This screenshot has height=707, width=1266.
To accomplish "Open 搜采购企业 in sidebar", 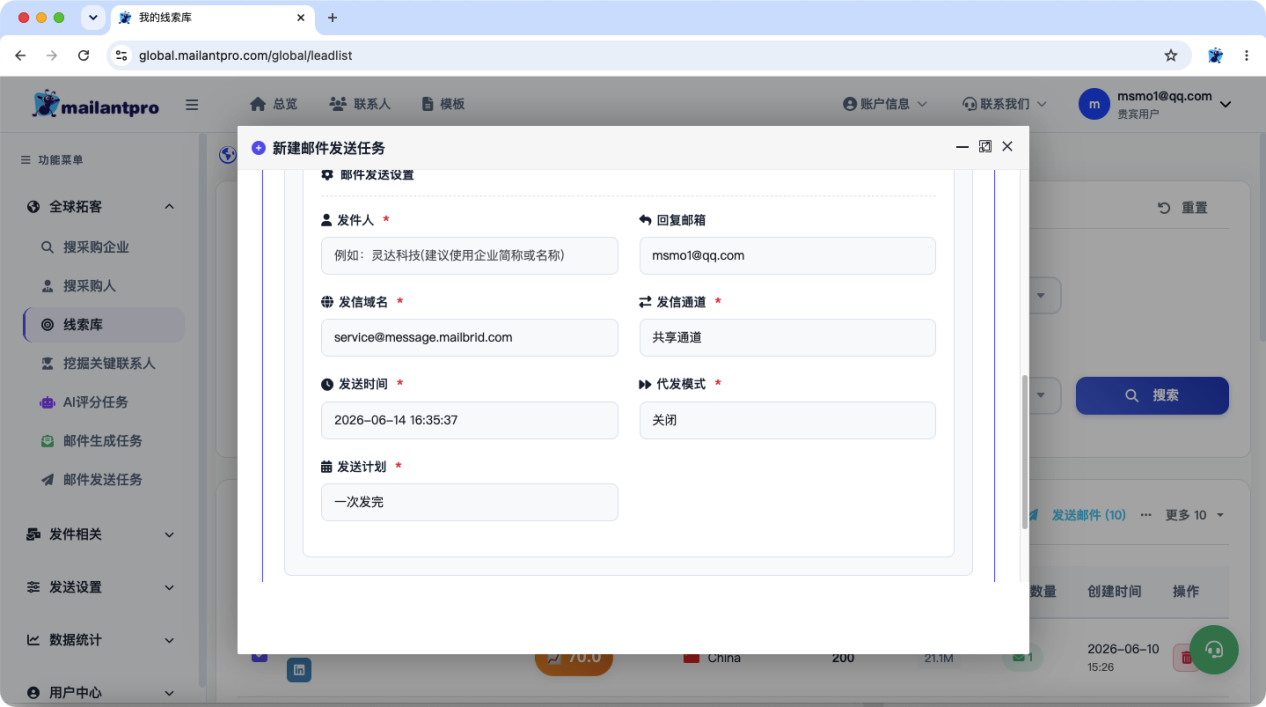I will pos(96,247).
